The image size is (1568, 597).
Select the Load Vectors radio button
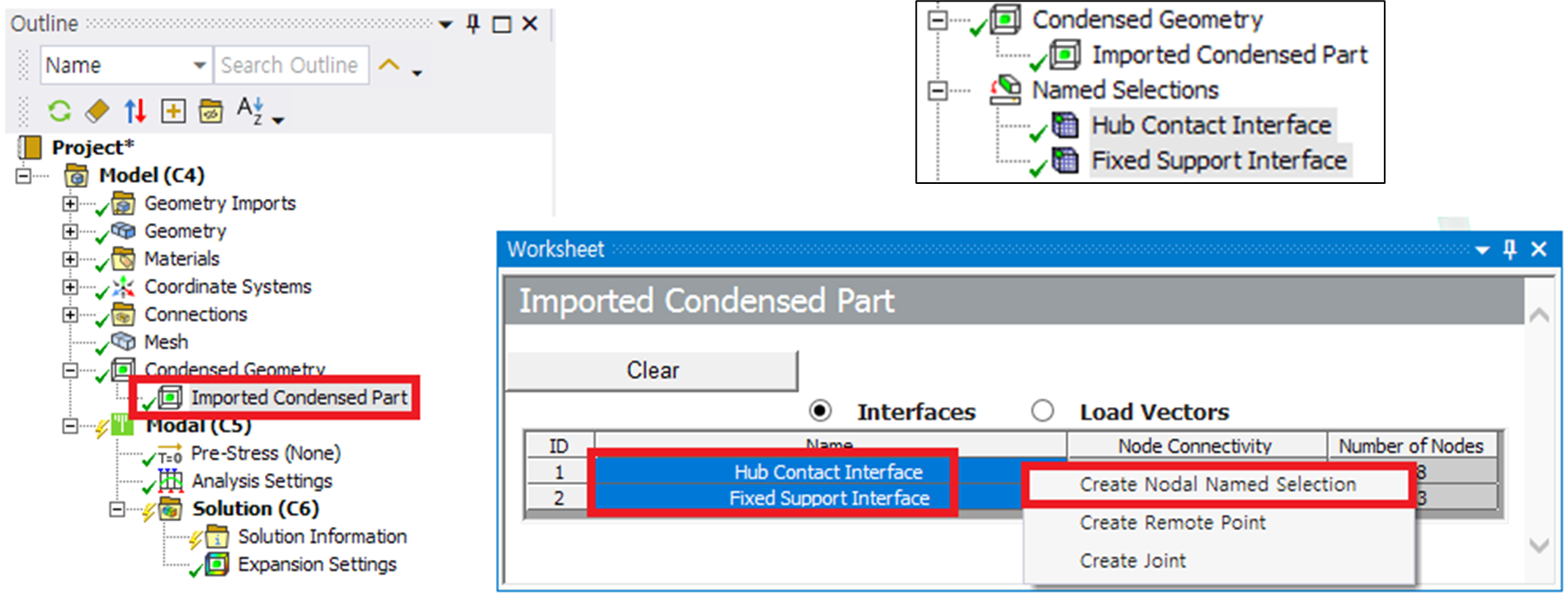(x=1042, y=411)
